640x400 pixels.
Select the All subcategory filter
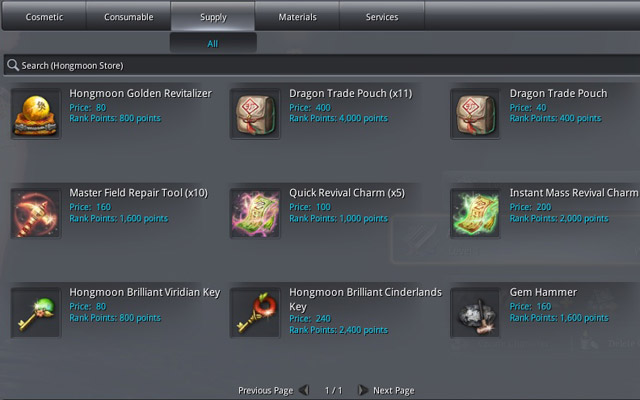click(x=213, y=43)
